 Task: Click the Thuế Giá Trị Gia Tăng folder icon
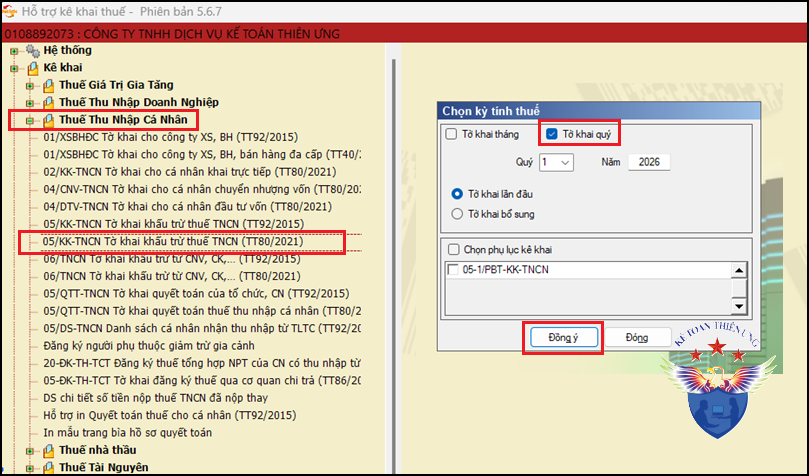pos(48,86)
